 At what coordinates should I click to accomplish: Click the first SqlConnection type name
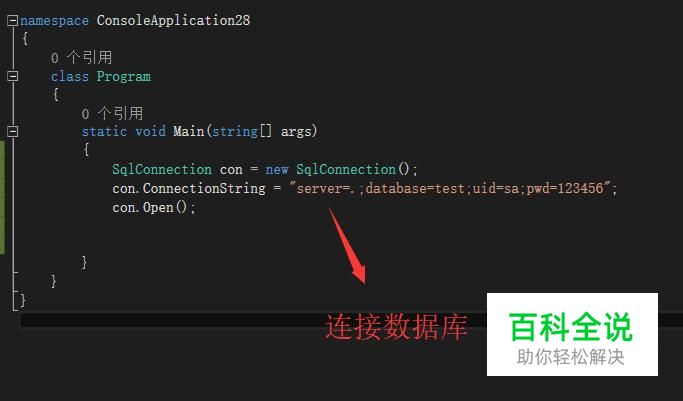[x=162, y=169]
